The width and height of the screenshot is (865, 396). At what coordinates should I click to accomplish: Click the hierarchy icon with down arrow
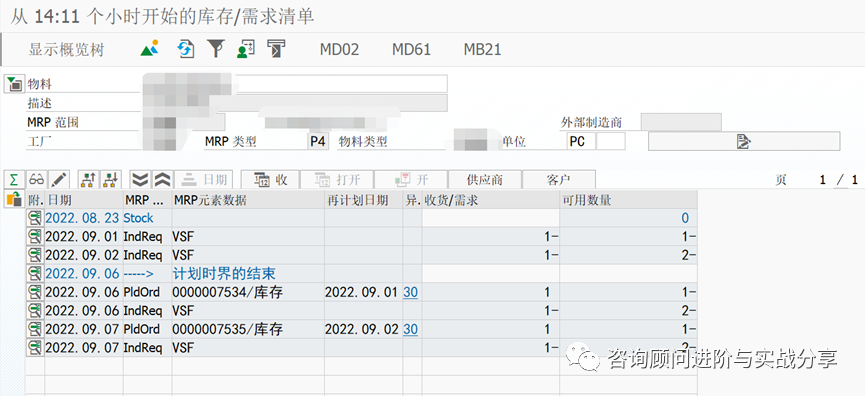tap(111, 179)
